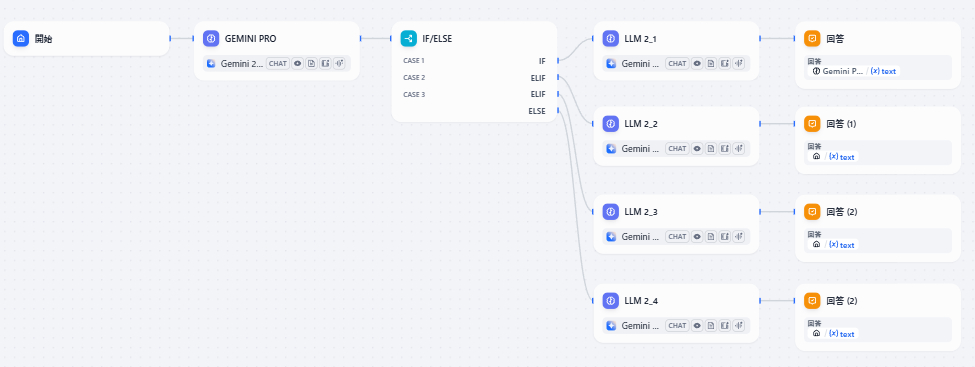Select the GEMINI PRO node LLM icon
The height and width of the screenshot is (367, 975).
tap(211, 39)
